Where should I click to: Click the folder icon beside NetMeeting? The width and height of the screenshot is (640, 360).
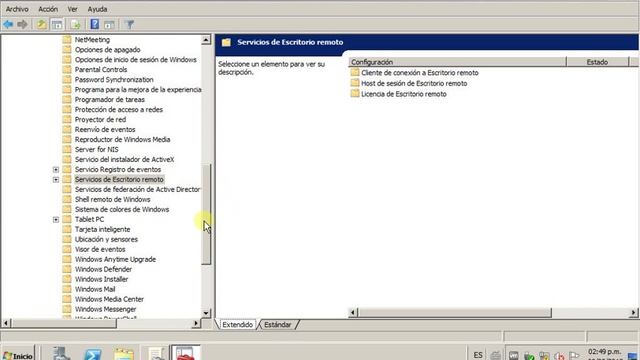(67, 40)
